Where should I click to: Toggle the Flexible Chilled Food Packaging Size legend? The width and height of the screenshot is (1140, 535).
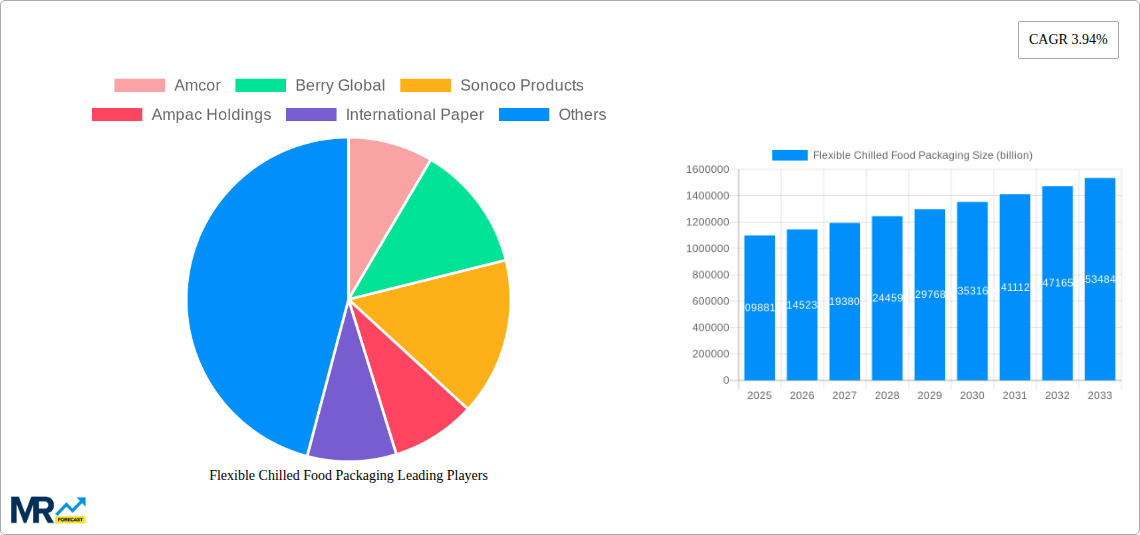click(x=923, y=156)
